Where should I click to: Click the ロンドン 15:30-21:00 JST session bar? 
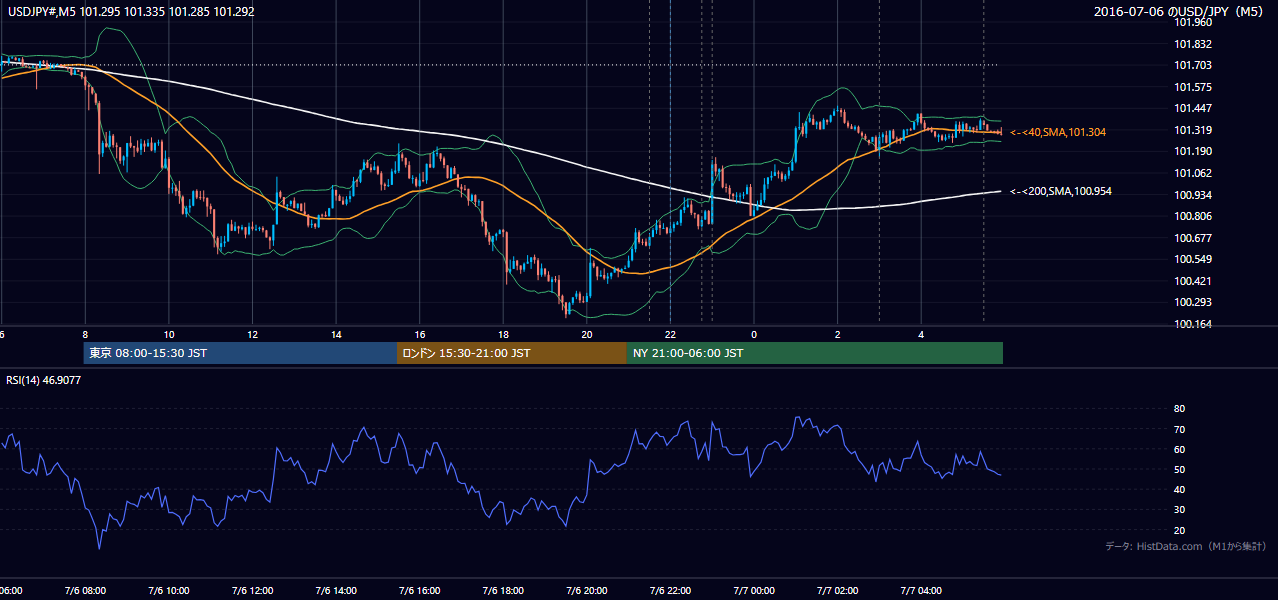click(512, 353)
